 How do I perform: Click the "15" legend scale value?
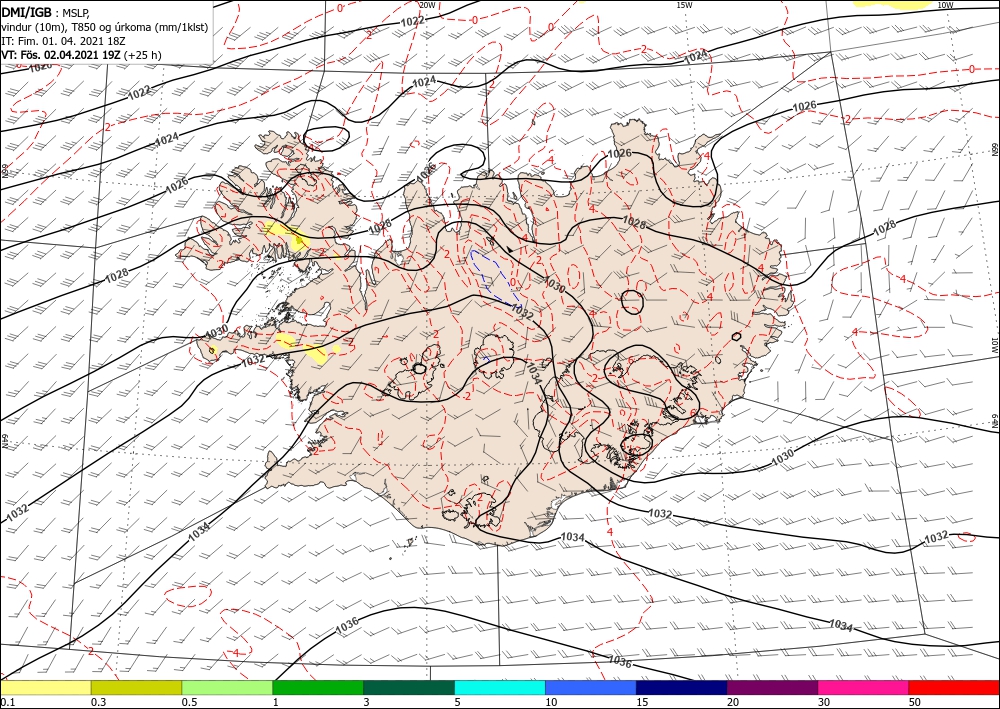click(x=642, y=702)
